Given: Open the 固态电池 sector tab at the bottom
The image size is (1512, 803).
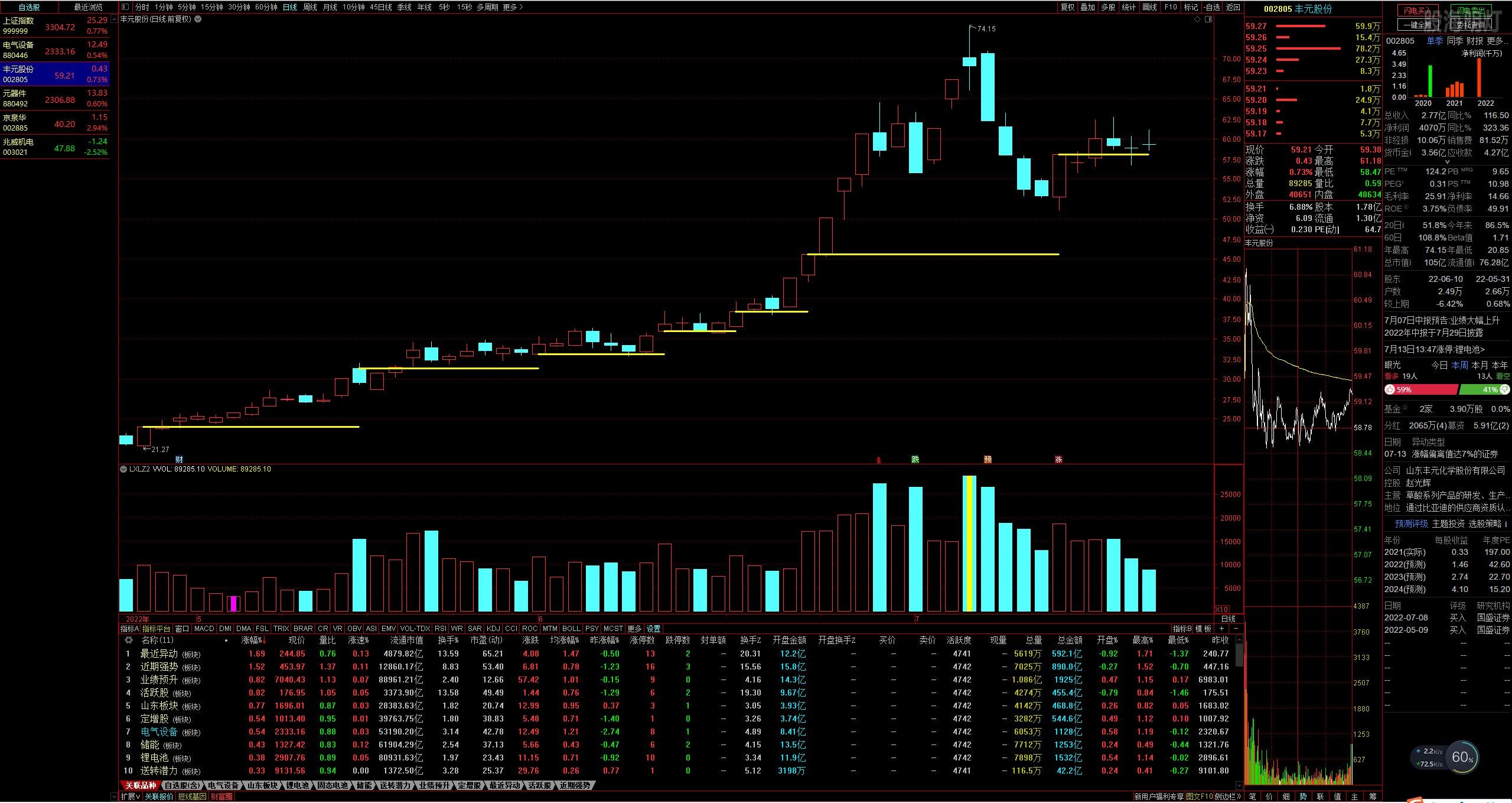Looking at the screenshot, I should point(333,785).
